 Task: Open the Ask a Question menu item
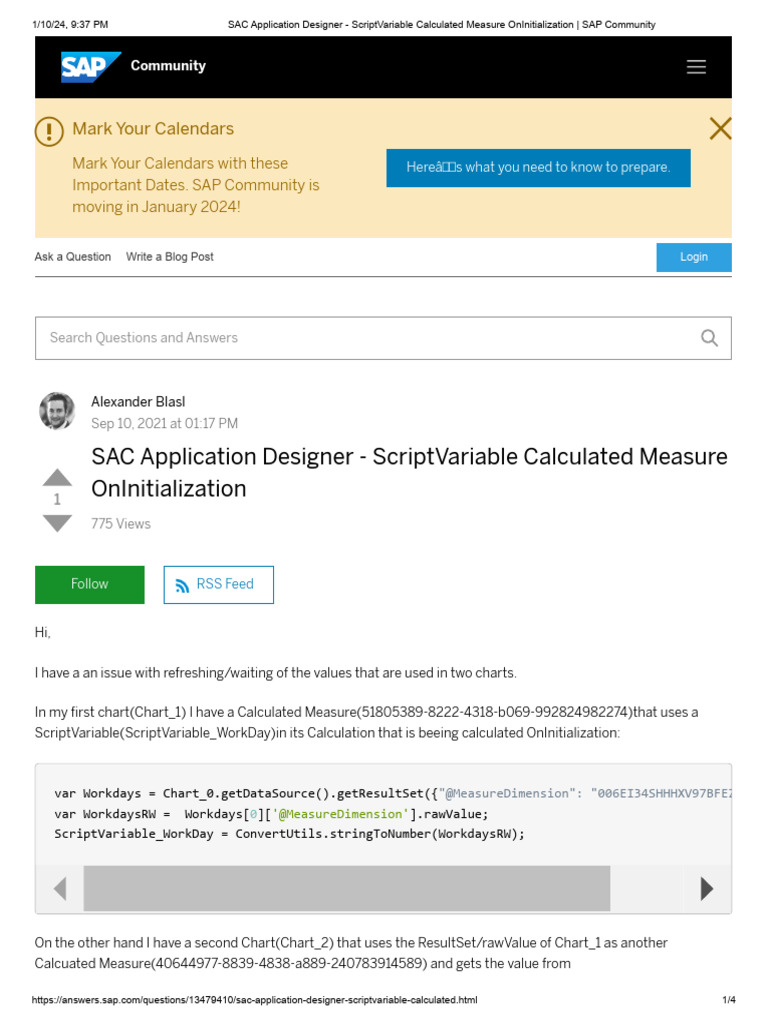pos(73,257)
